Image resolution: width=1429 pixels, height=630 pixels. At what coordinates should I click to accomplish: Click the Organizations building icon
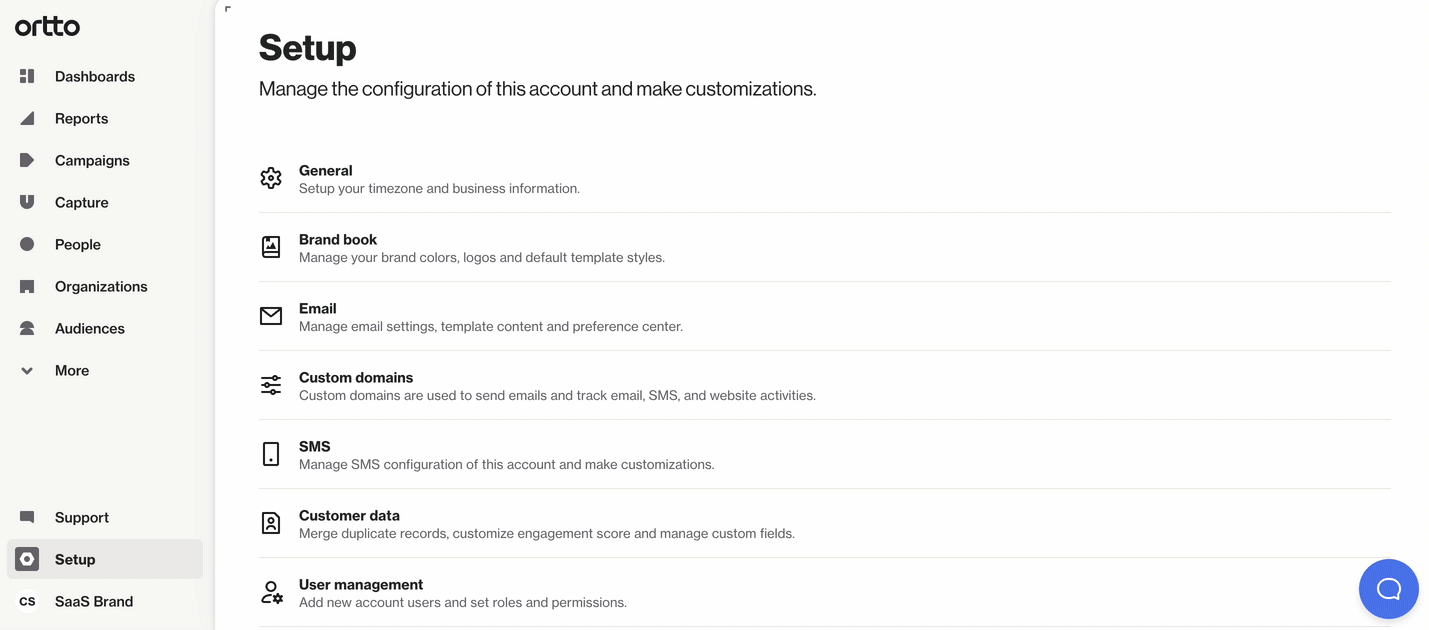point(27,286)
